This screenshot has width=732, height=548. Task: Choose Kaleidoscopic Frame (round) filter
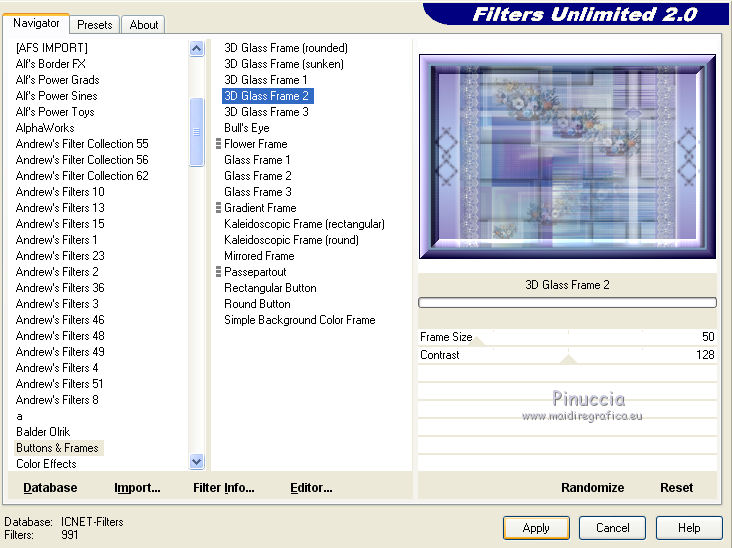pyautogui.click(x=291, y=240)
